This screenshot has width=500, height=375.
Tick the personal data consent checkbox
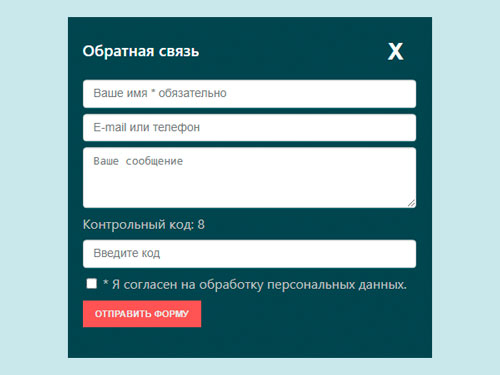(x=91, y=284)
